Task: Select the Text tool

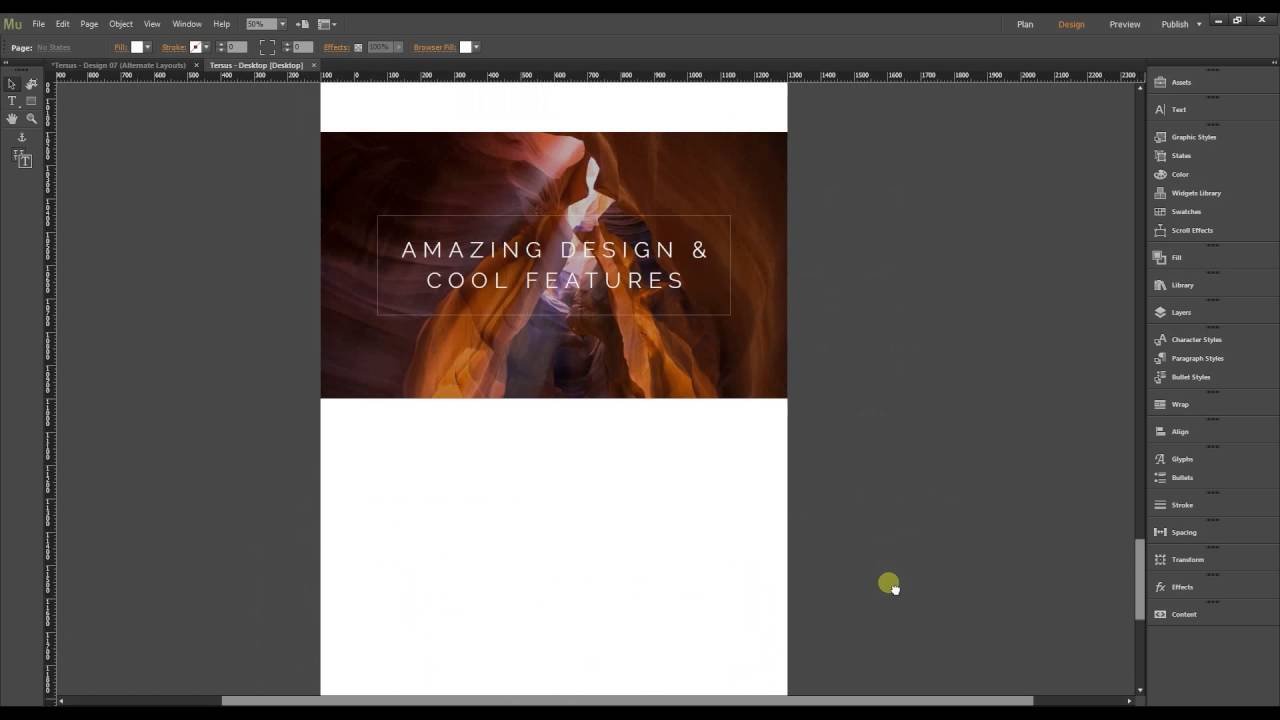Action: 12,101
